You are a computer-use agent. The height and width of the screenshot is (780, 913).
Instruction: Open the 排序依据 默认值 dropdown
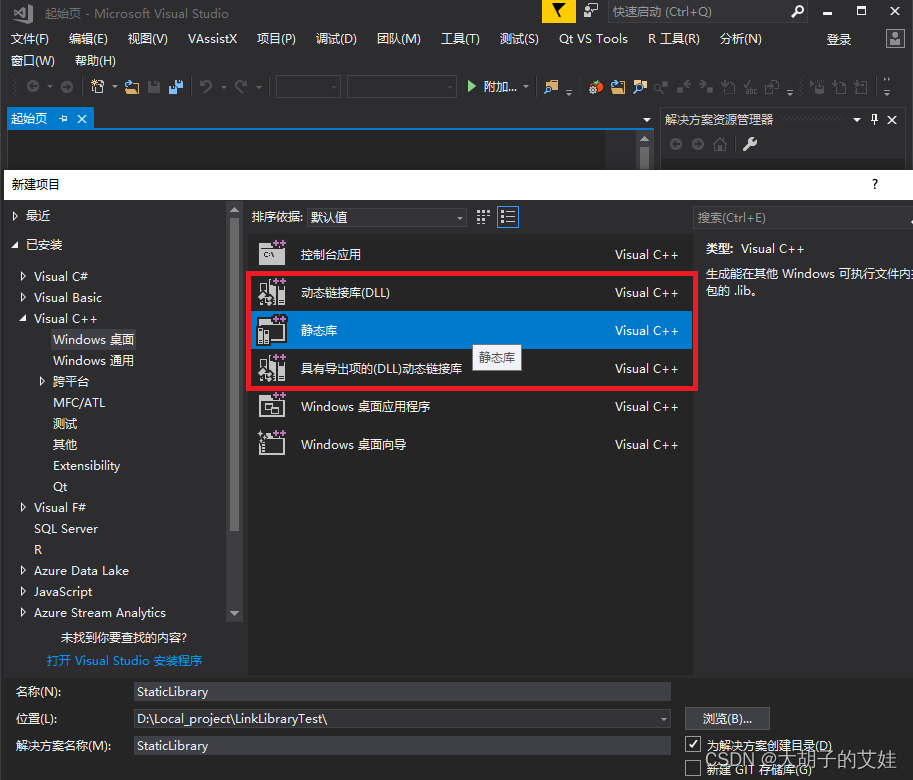[387, 217]
